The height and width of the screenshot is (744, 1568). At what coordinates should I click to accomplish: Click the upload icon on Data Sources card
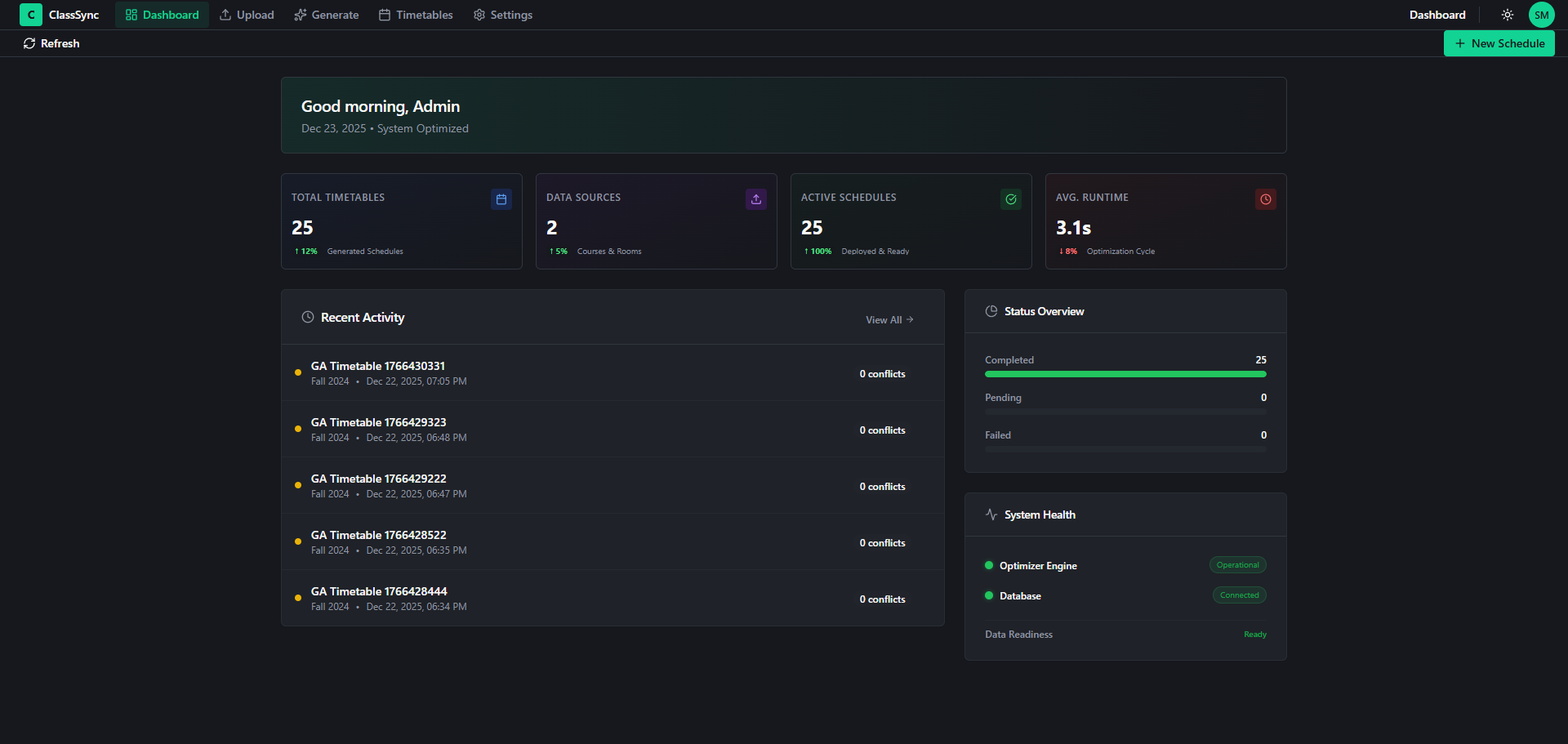click(x=756, y=199)
